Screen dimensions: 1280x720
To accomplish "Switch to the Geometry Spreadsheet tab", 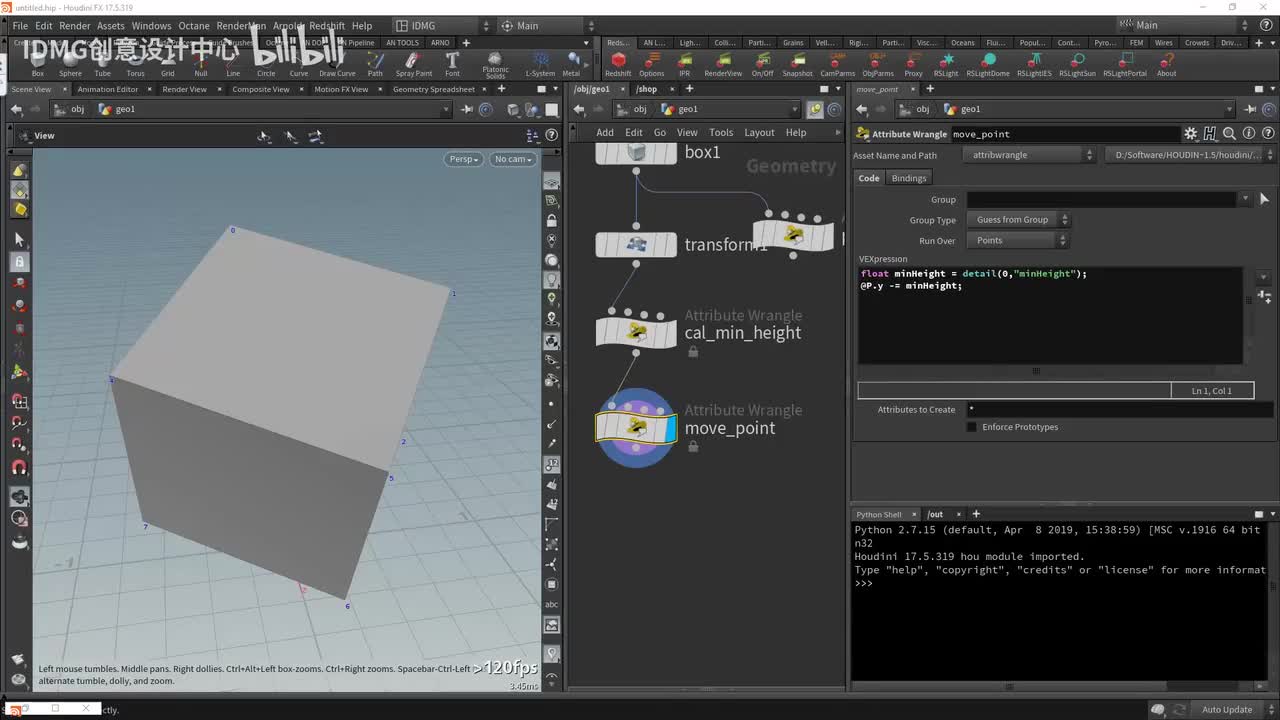I will coord(434,89).
